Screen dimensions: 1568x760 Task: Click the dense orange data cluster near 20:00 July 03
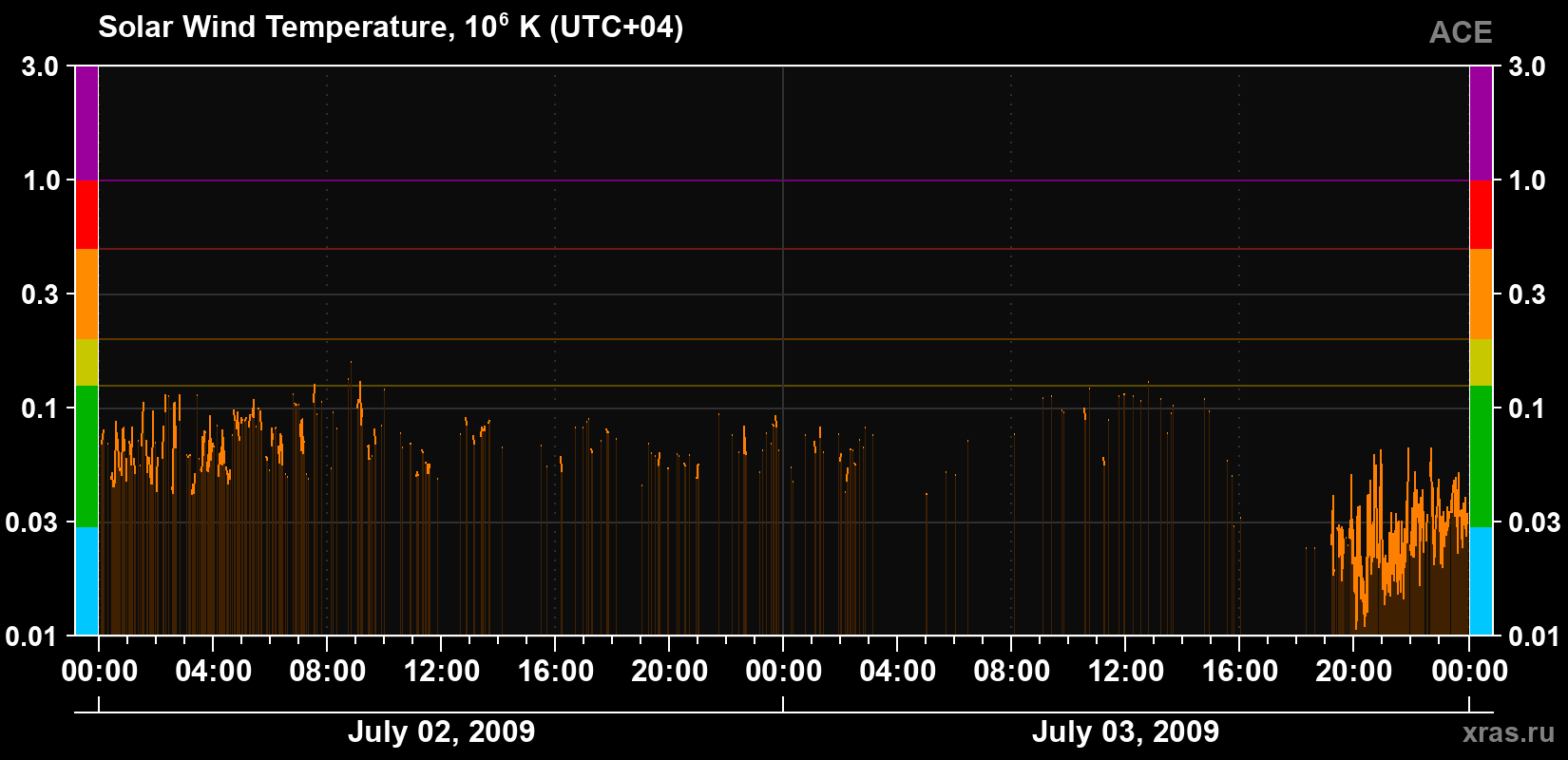pos(1399,543)
